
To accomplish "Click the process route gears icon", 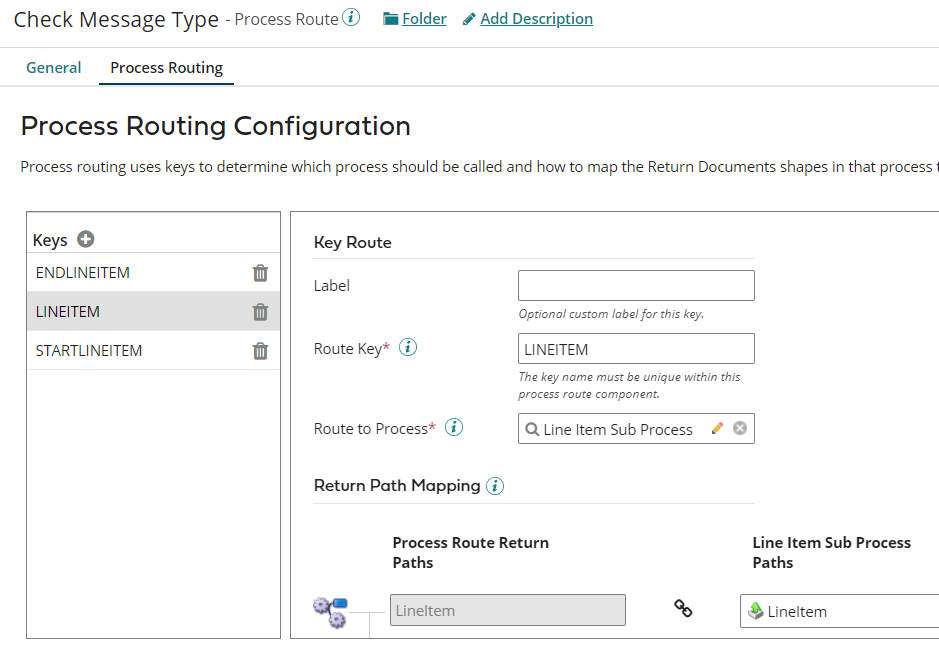I will 329,611.
